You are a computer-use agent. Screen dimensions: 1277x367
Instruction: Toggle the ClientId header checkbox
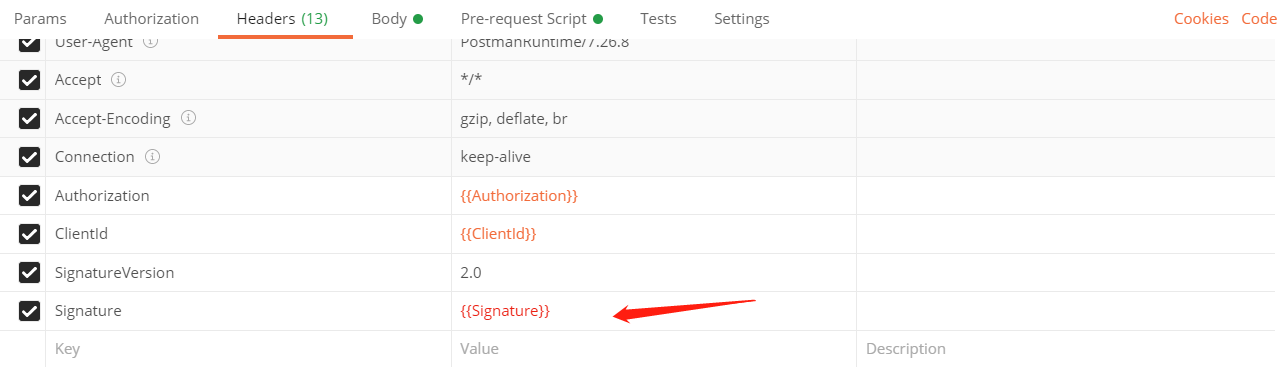(x=30, y=234)
